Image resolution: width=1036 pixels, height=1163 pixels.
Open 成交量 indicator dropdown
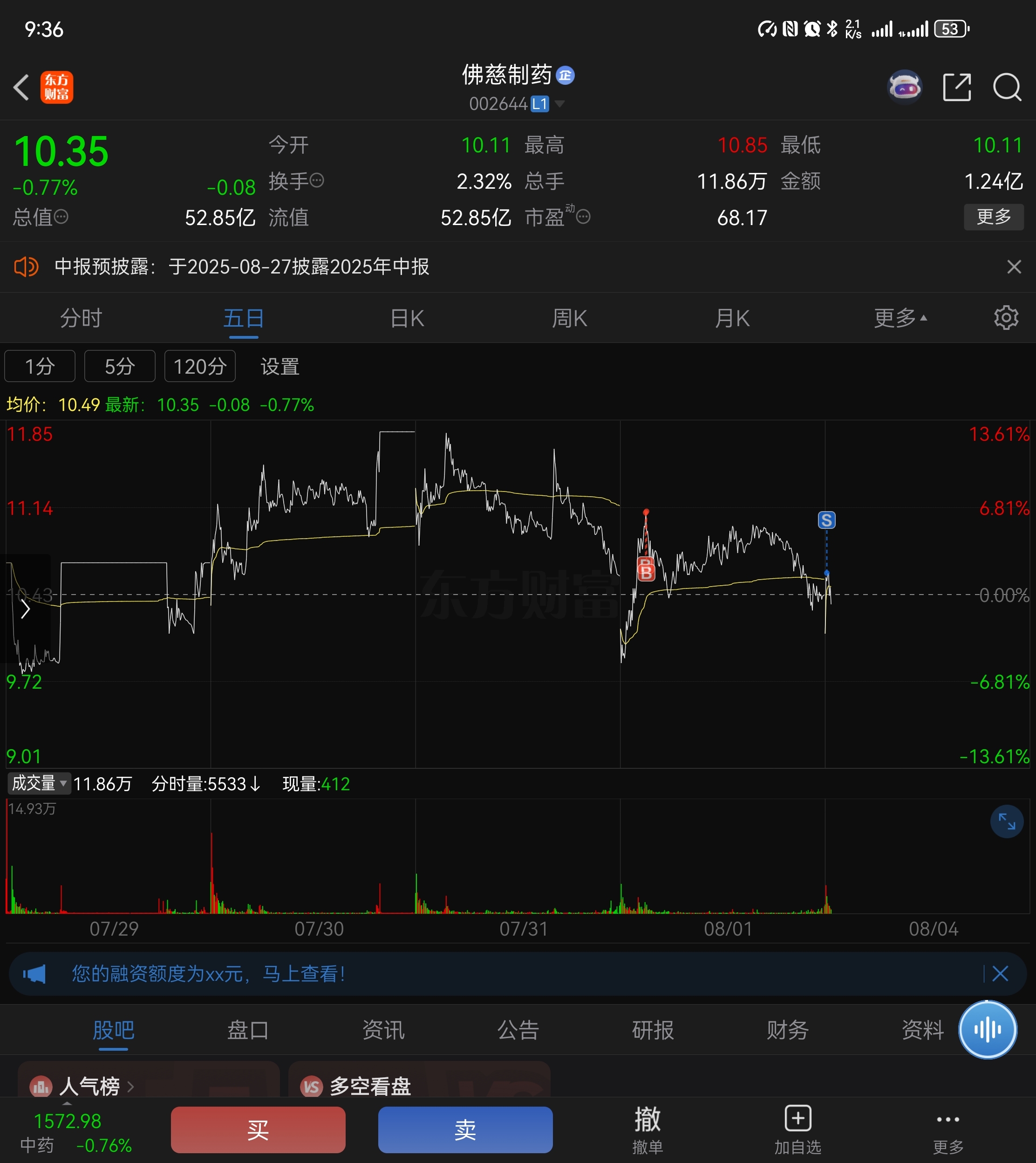[39, 783]
